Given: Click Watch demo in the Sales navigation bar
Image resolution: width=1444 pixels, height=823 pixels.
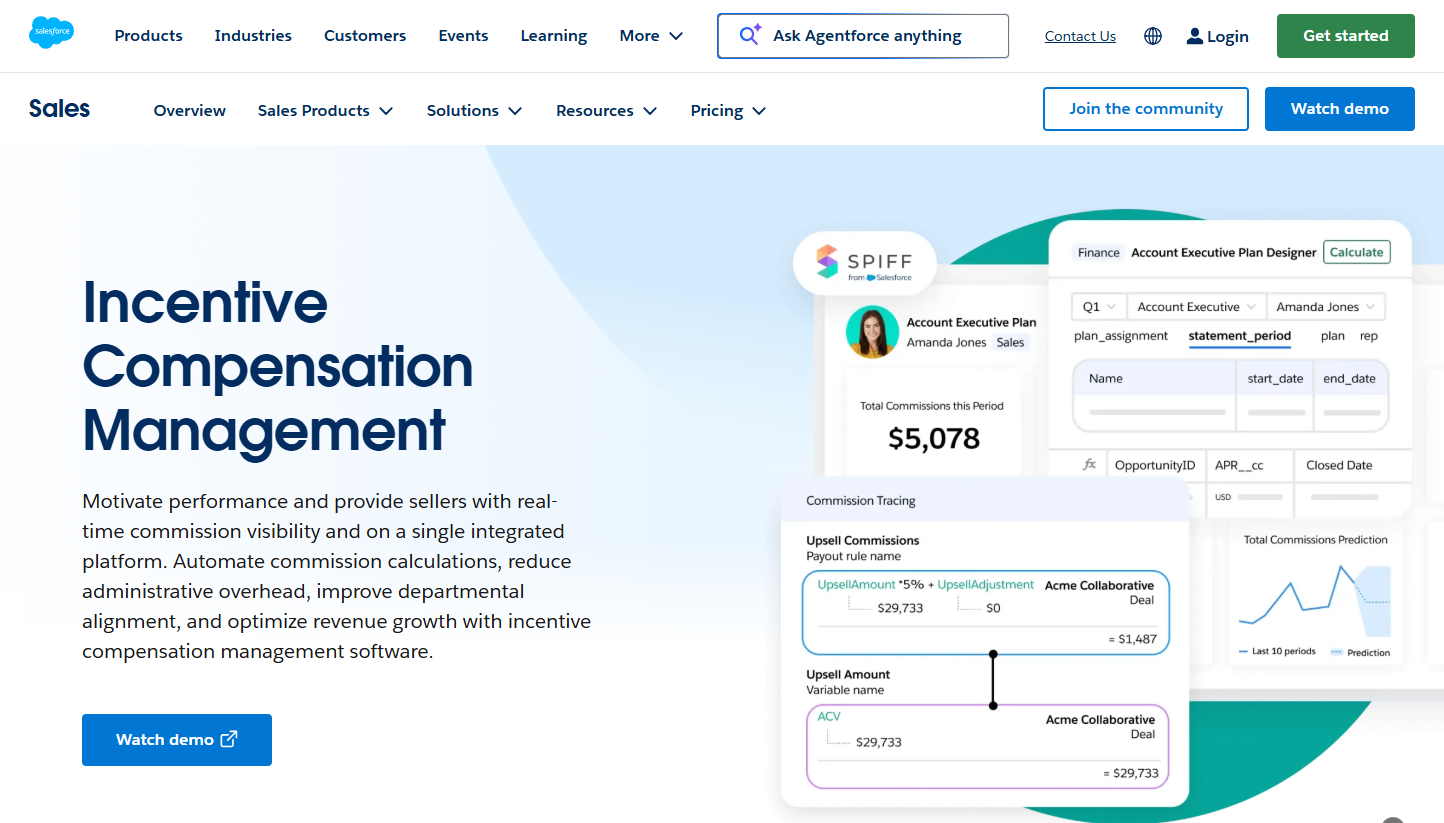Looking at the screenshot, I should point(1340,109).
